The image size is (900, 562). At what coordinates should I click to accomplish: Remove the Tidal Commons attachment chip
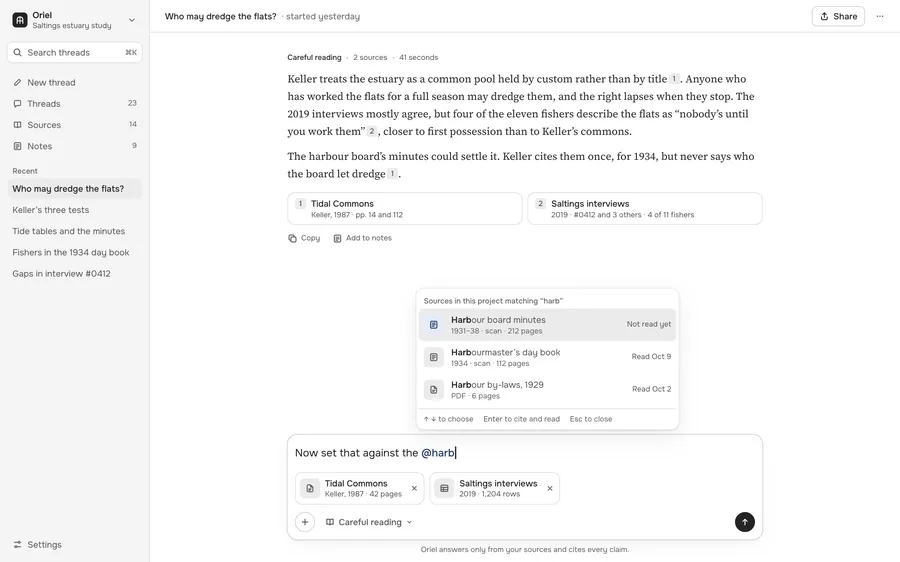[414, 489]
